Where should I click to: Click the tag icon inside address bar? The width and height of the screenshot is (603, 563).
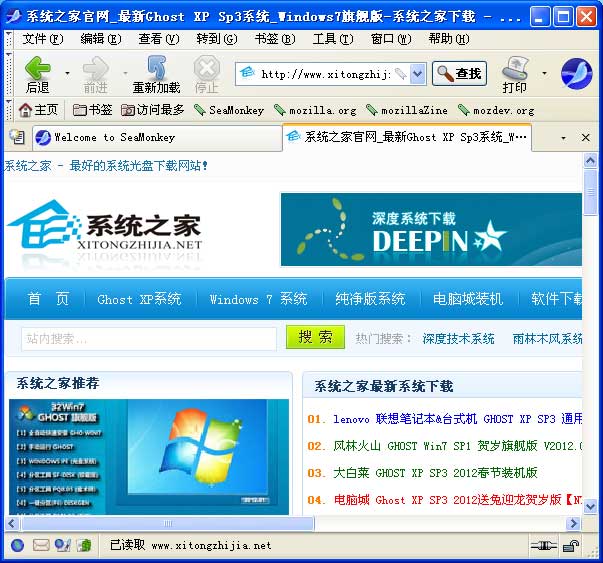click(x=401, y=73)
